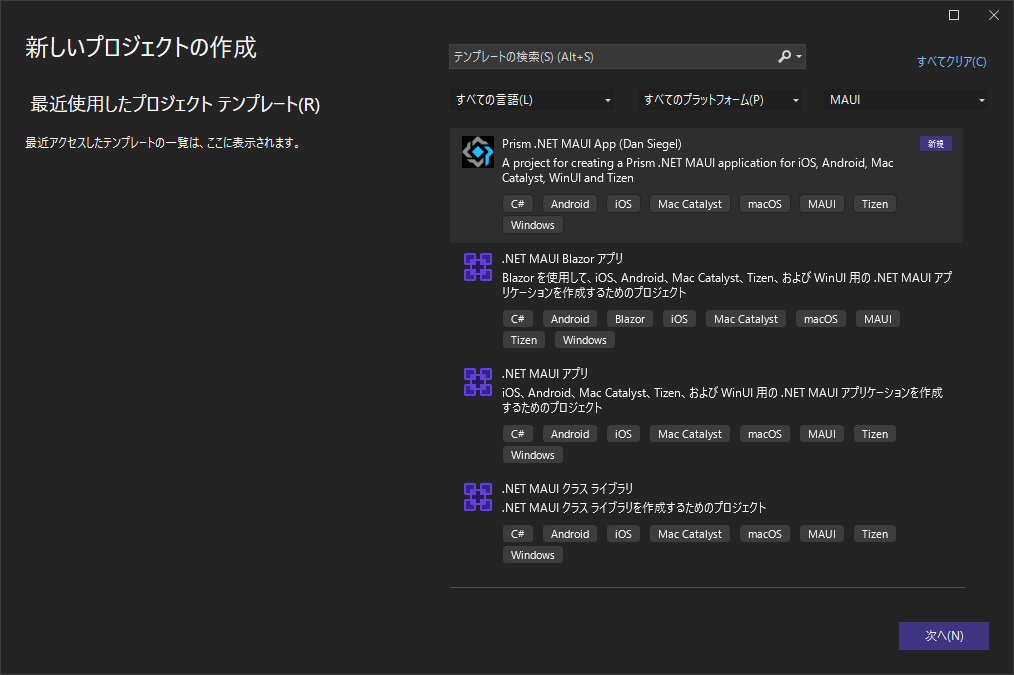This screenshot has width=1014, height=675.
Task: Click the macOS tag on the Blazor template
Action: pos(821,319)
